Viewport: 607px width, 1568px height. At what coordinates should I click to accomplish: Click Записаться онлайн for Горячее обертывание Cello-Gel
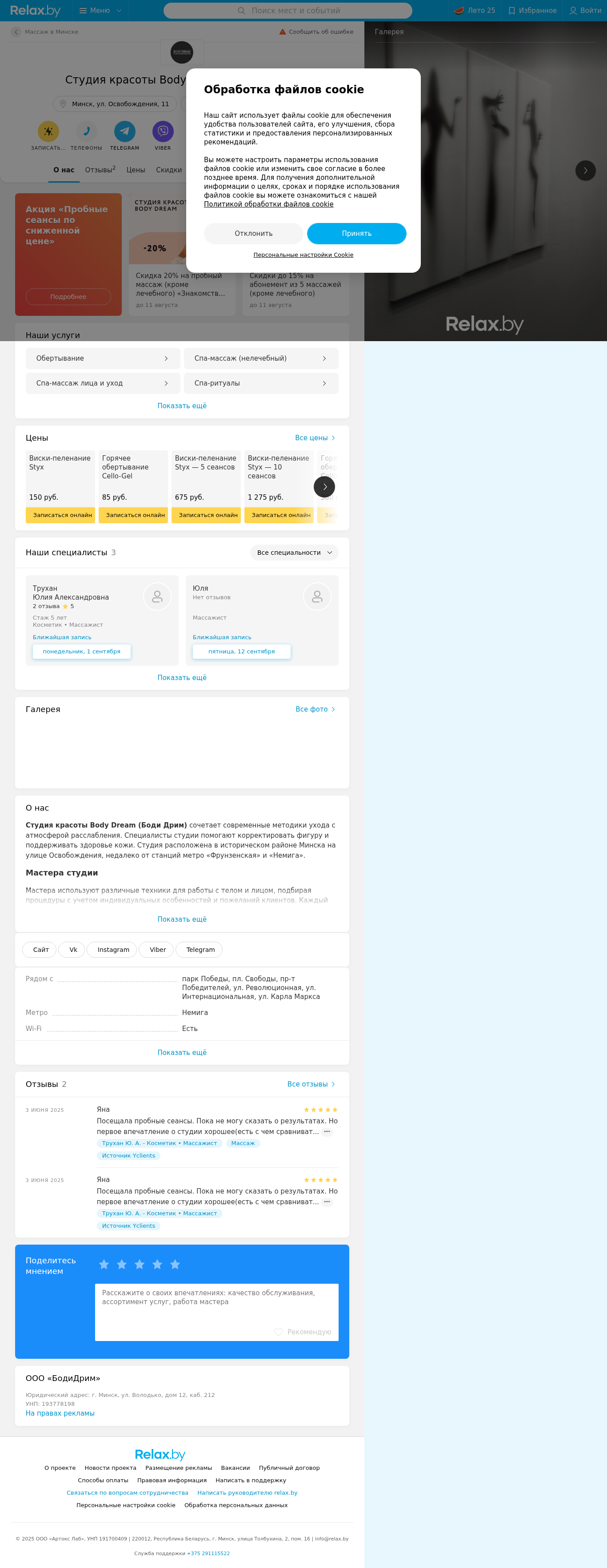coord(133,515)
